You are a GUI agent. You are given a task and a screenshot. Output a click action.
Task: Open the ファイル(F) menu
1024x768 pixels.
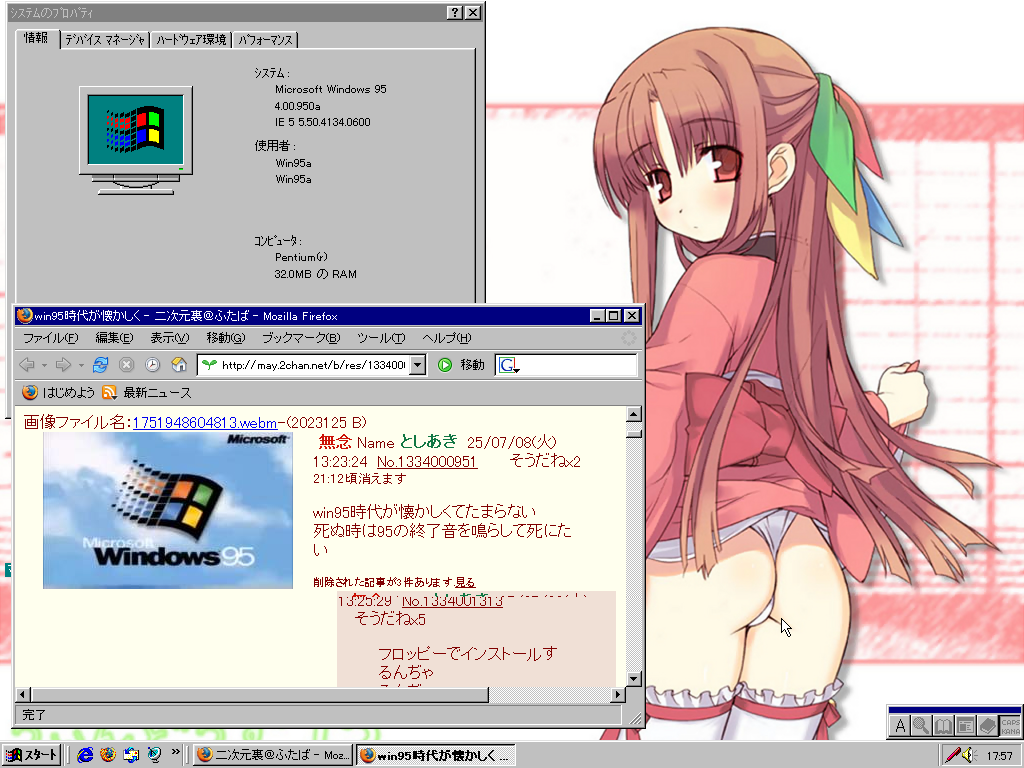click(50, 338)
